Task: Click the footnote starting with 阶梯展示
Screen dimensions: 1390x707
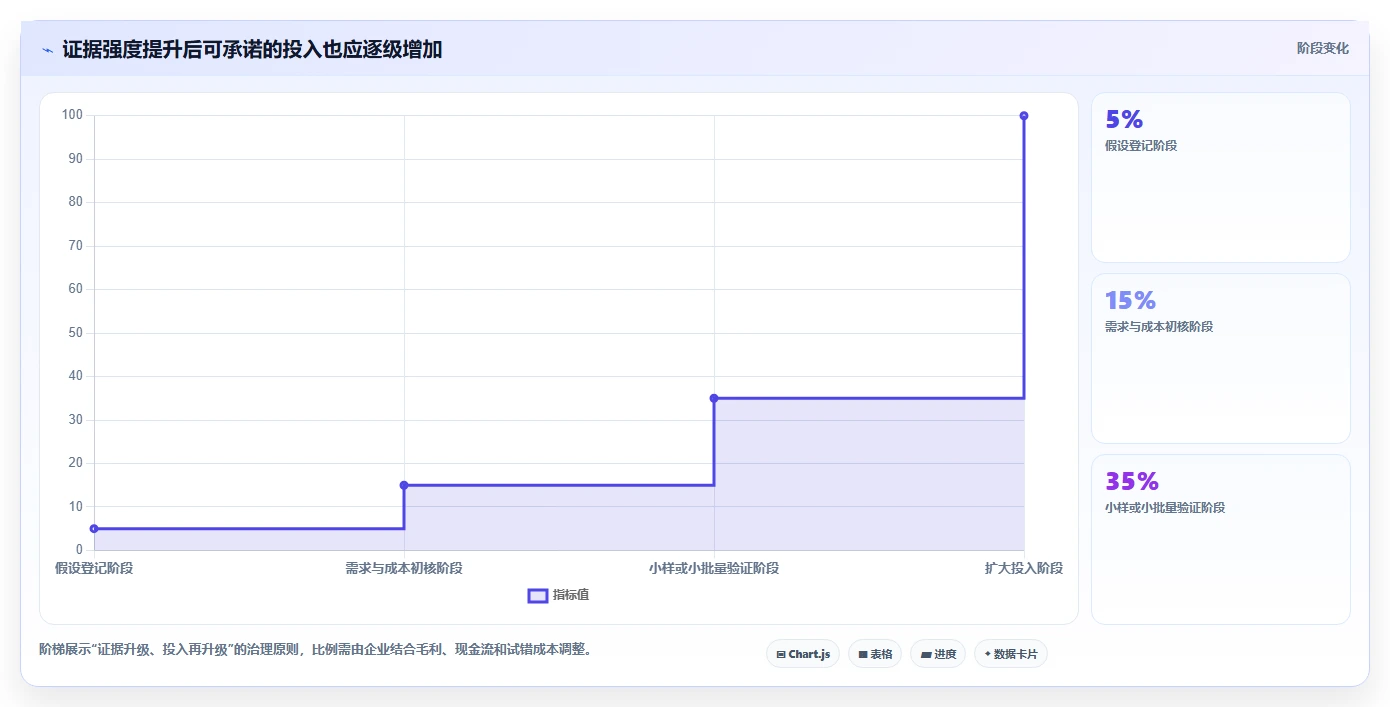Action: coord(318,650)
